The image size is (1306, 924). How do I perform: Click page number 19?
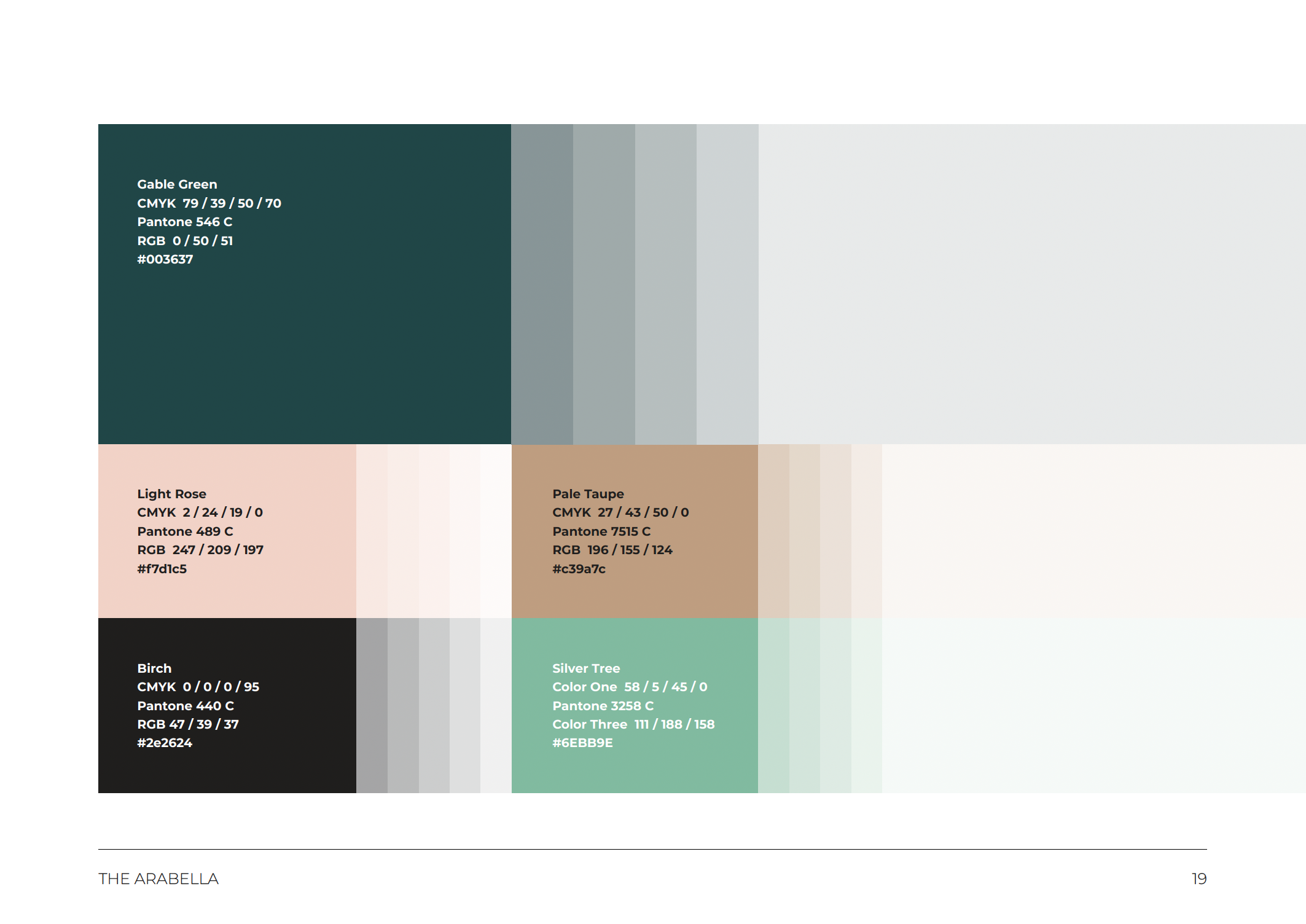click(1199, 879)
